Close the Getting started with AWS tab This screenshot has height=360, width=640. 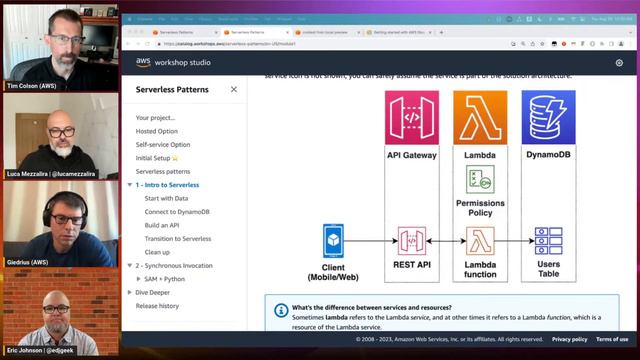tap(430, 32)
